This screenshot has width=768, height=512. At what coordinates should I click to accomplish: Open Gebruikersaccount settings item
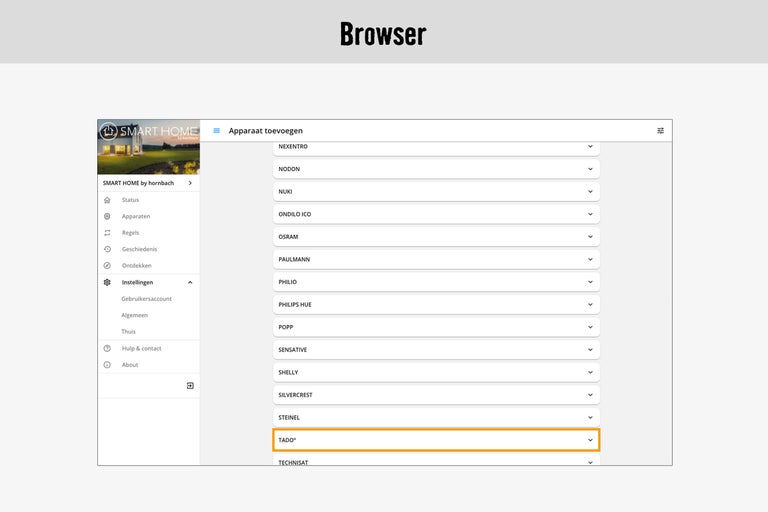click(x=146, y=299)
